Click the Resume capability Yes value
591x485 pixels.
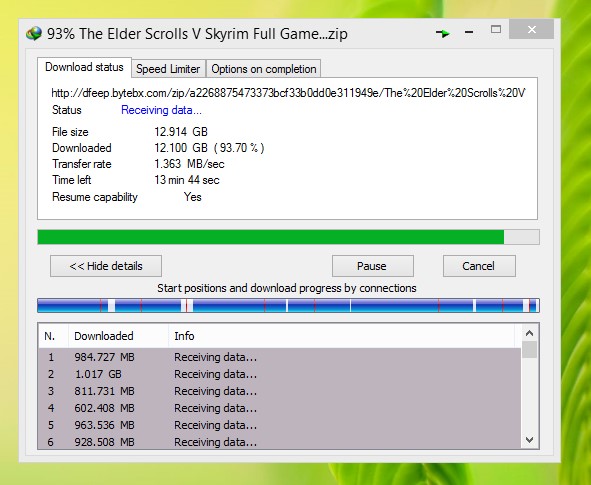pyautogui.click(x=193, y=197)
